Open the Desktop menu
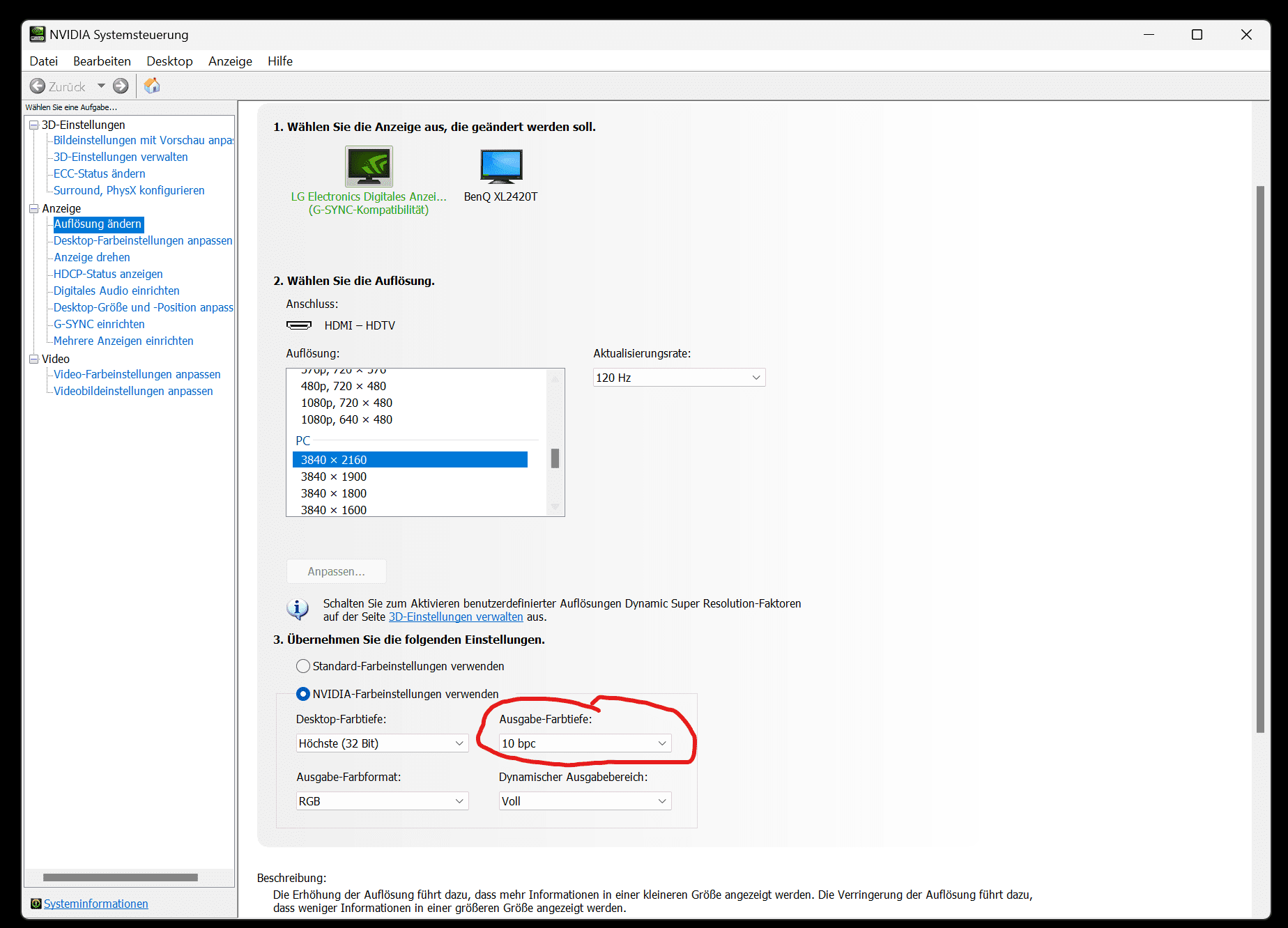Screen dimensions: 1288x928 [x=169, y=61]
